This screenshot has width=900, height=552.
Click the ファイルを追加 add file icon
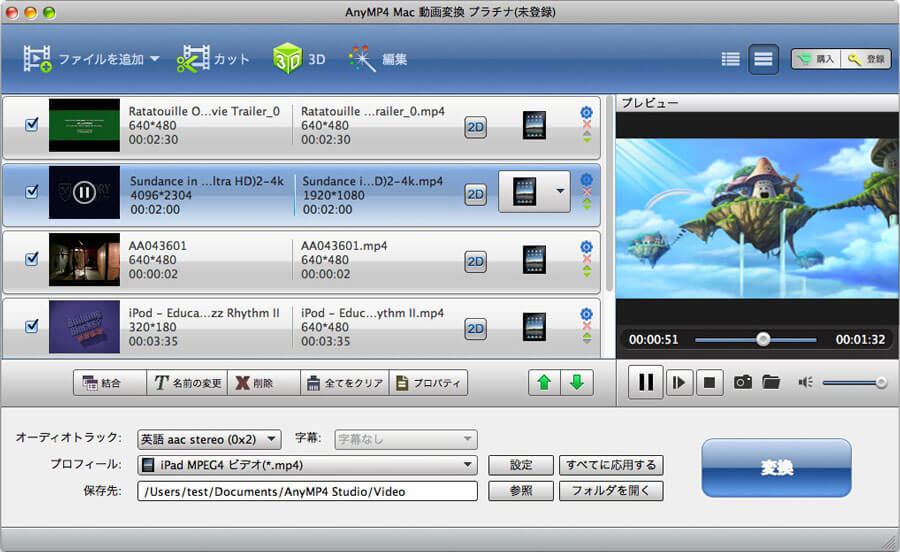37,59
